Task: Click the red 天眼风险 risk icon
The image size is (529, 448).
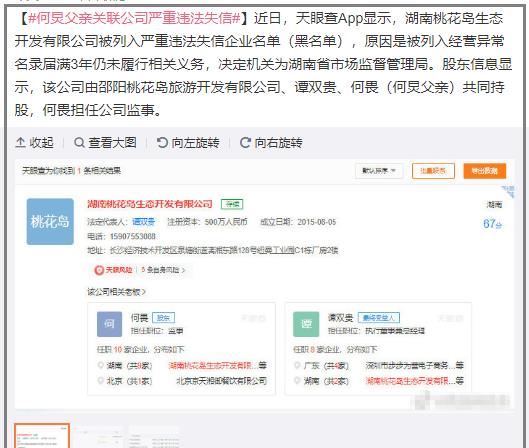Action: point(99,270)
